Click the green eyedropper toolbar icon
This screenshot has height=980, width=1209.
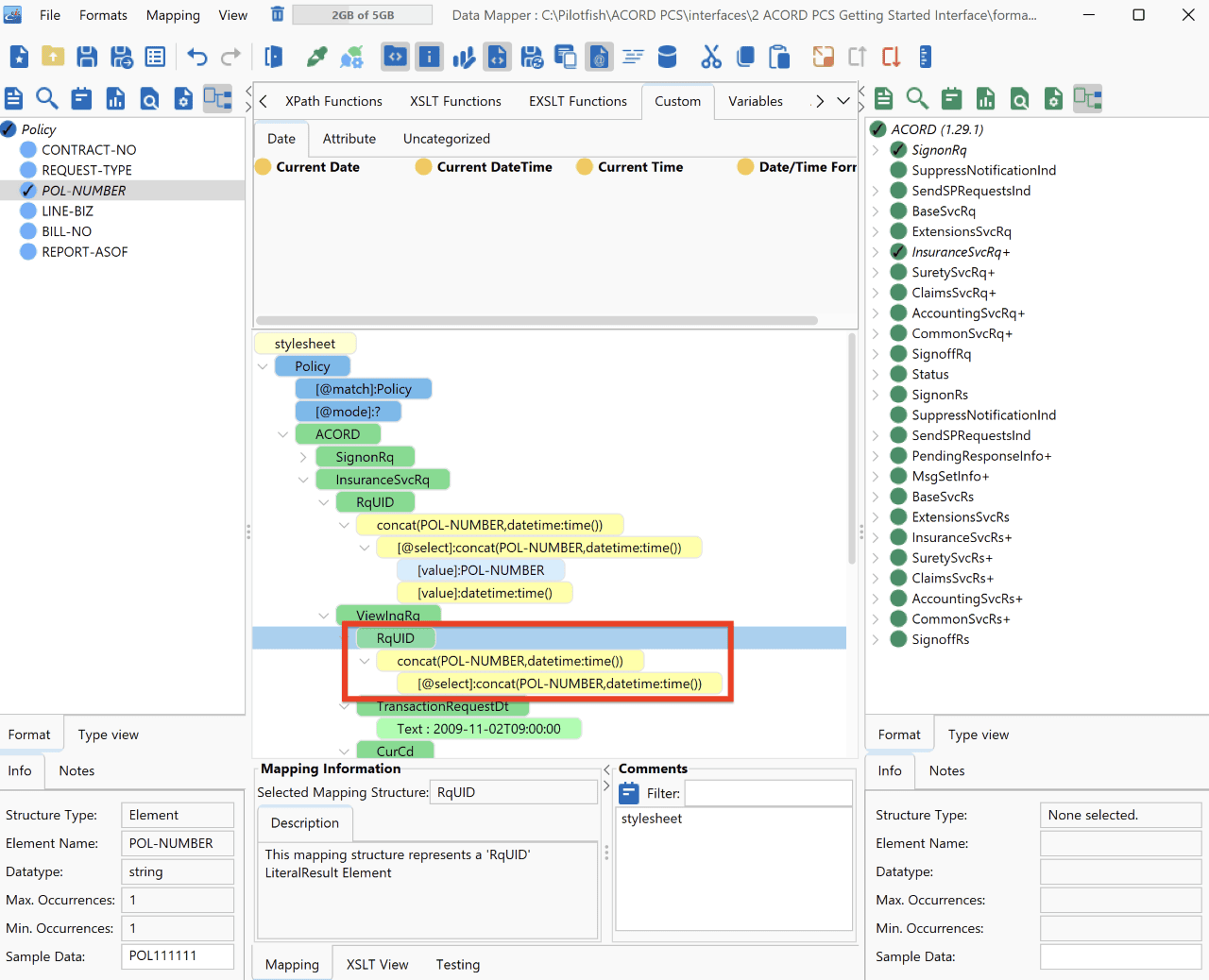point(317,57)
